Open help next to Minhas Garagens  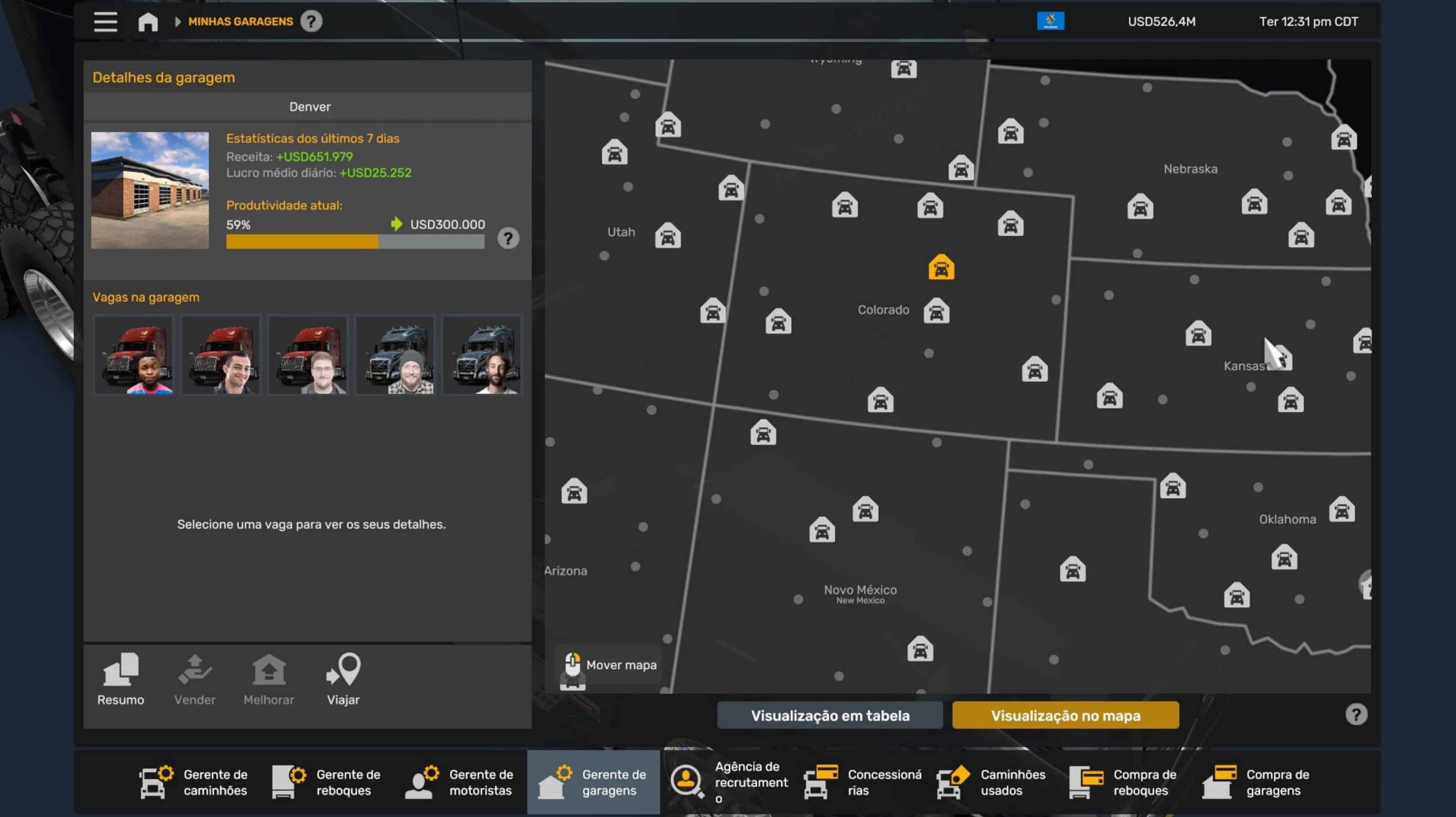tap(311, 21)
